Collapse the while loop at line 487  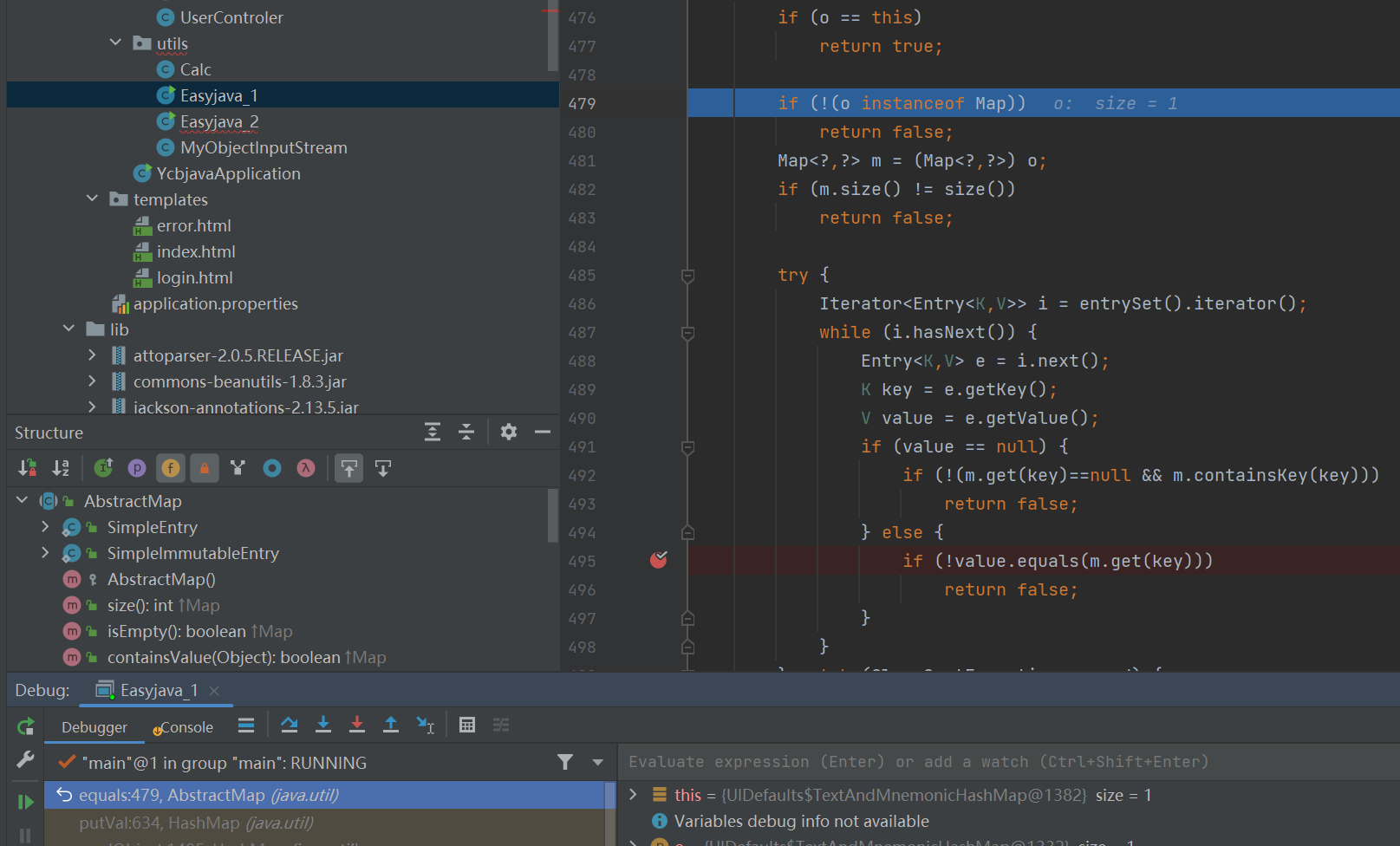click(x=687, y=333)
